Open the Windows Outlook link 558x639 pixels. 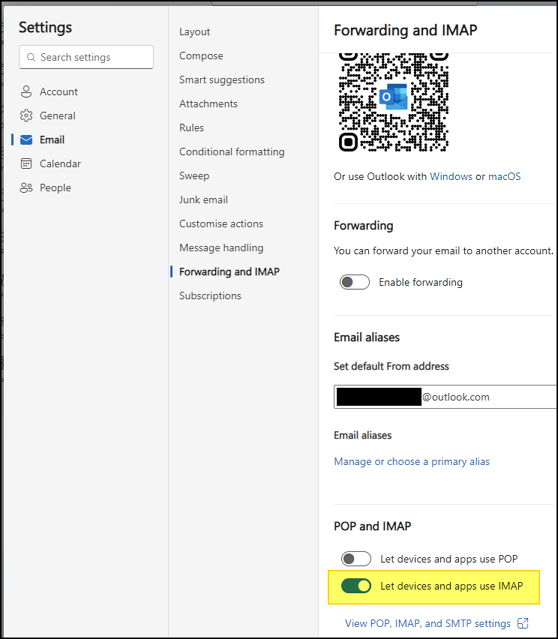(451, 176)
